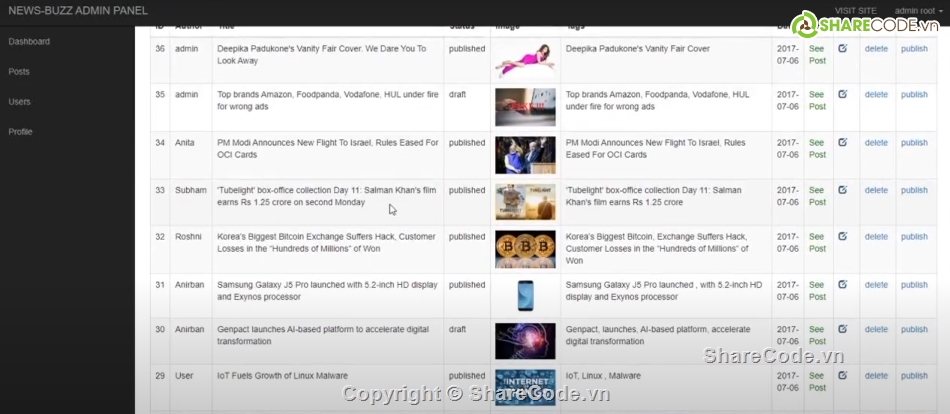Viewport: 950px width, 414px height.
Task: Click the Bitcoin coins thumbnail
Action: [x=525, y=249]
